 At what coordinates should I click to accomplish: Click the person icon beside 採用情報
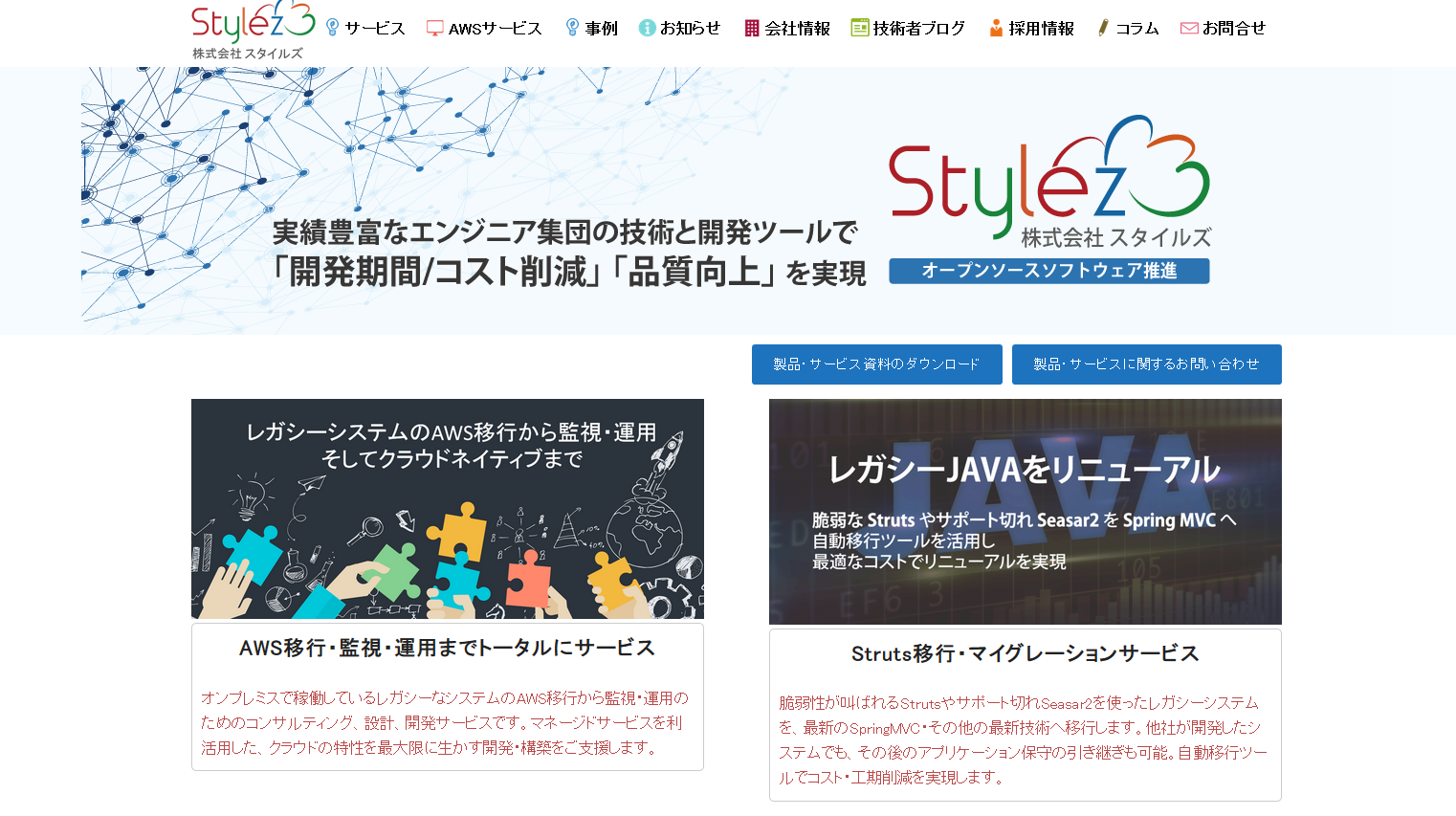pyautogui.click(x=996, y=28)
